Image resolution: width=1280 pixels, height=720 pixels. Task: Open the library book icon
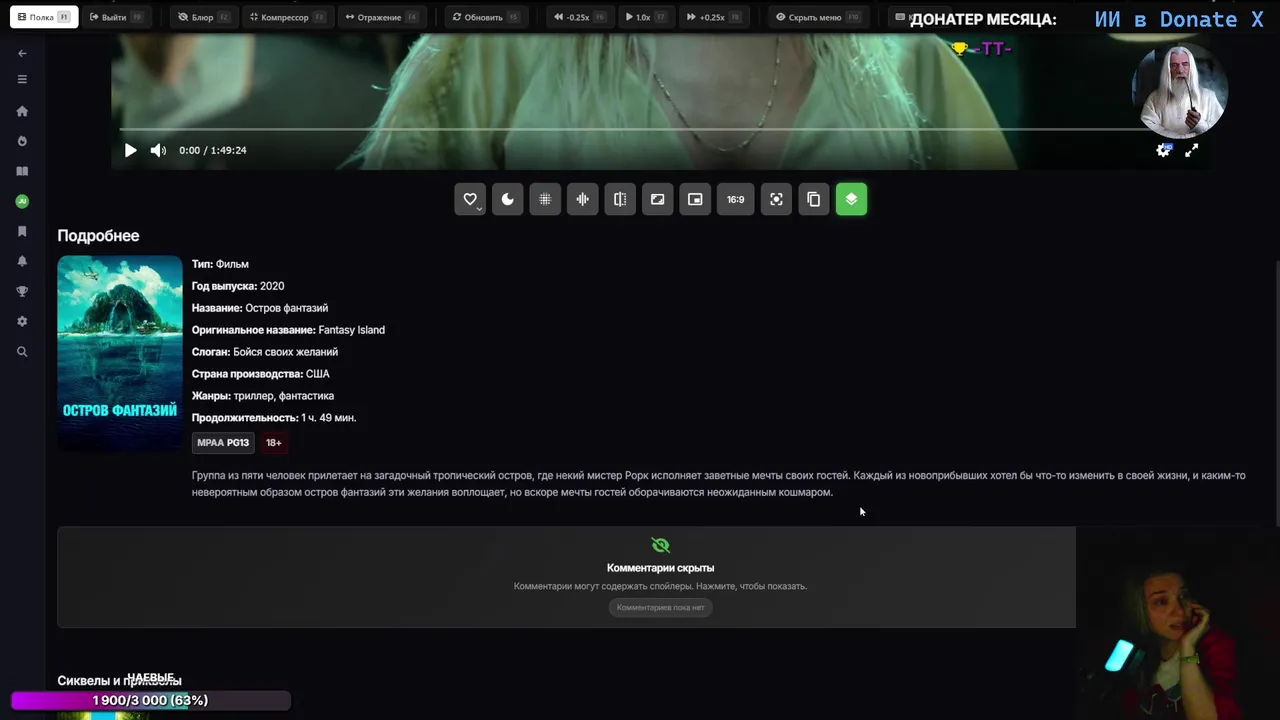point(22,171)
